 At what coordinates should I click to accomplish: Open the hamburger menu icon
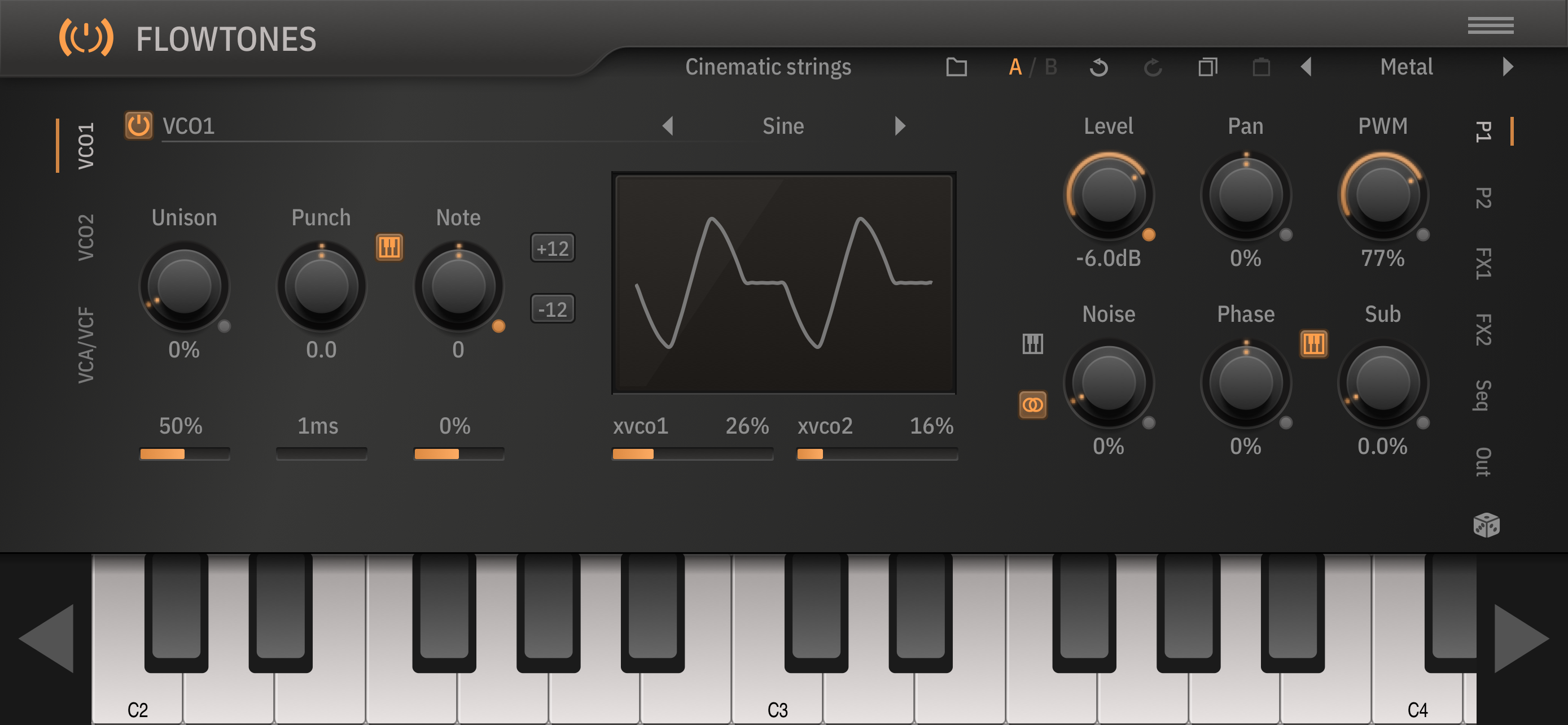point(1490,25)
